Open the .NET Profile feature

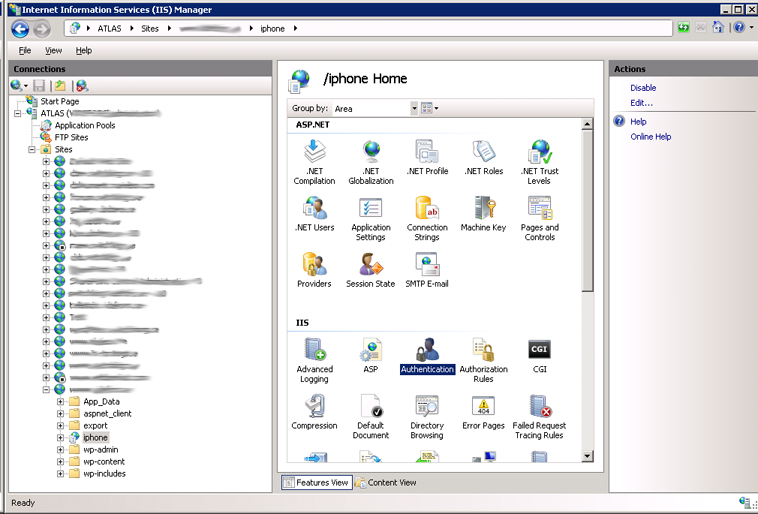tap(427, 157)
